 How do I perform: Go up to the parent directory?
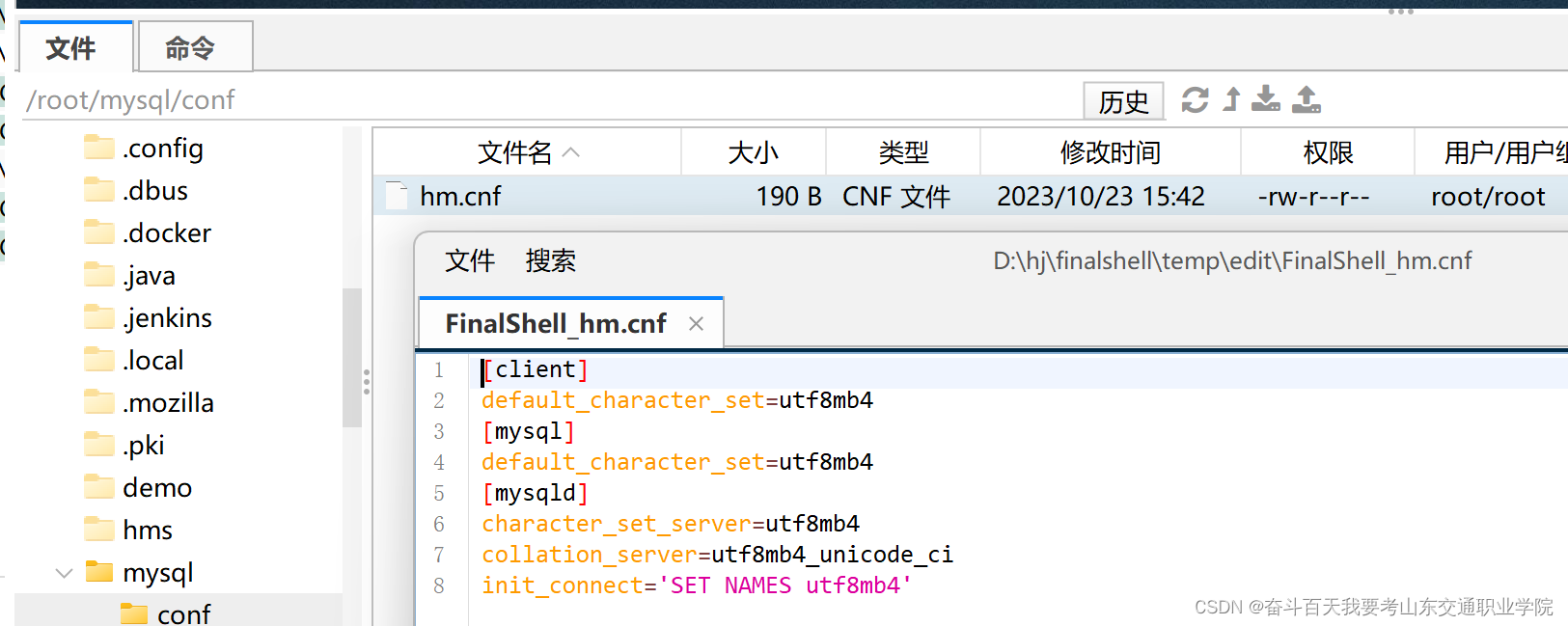1231,99
